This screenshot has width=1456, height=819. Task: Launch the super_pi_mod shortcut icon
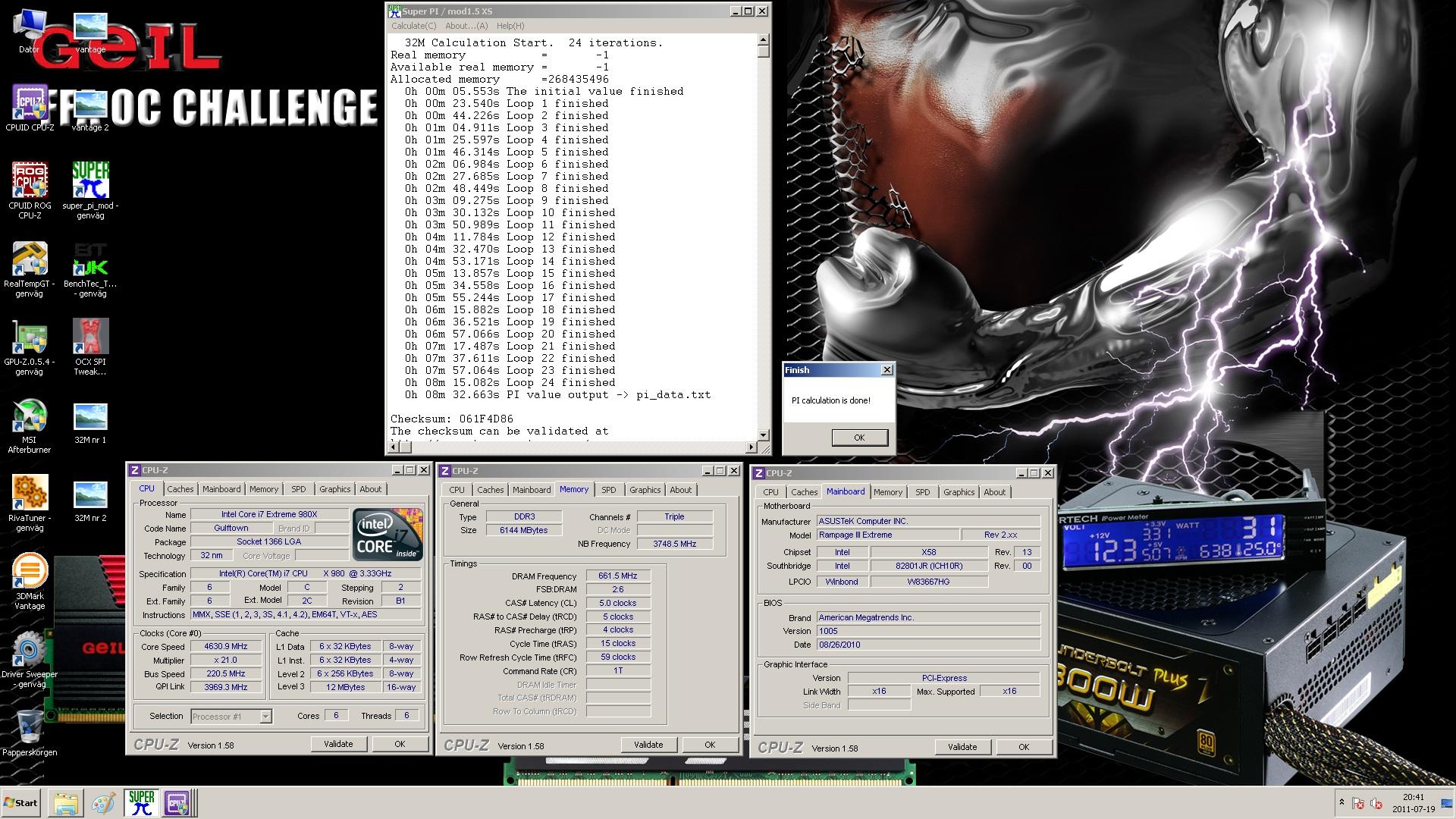(90, 190)
